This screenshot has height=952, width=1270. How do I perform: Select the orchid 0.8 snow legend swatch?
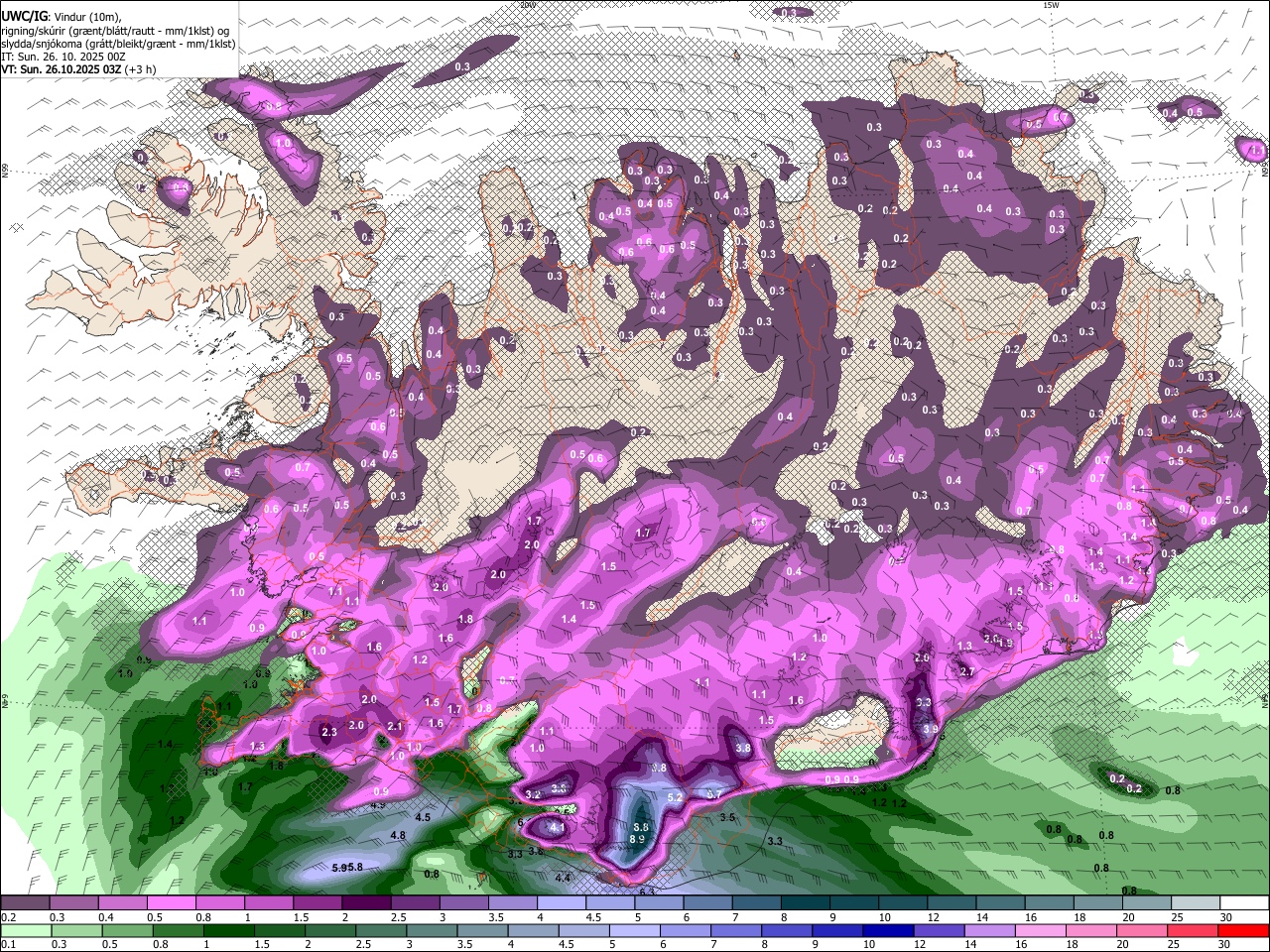pos(219,903)
